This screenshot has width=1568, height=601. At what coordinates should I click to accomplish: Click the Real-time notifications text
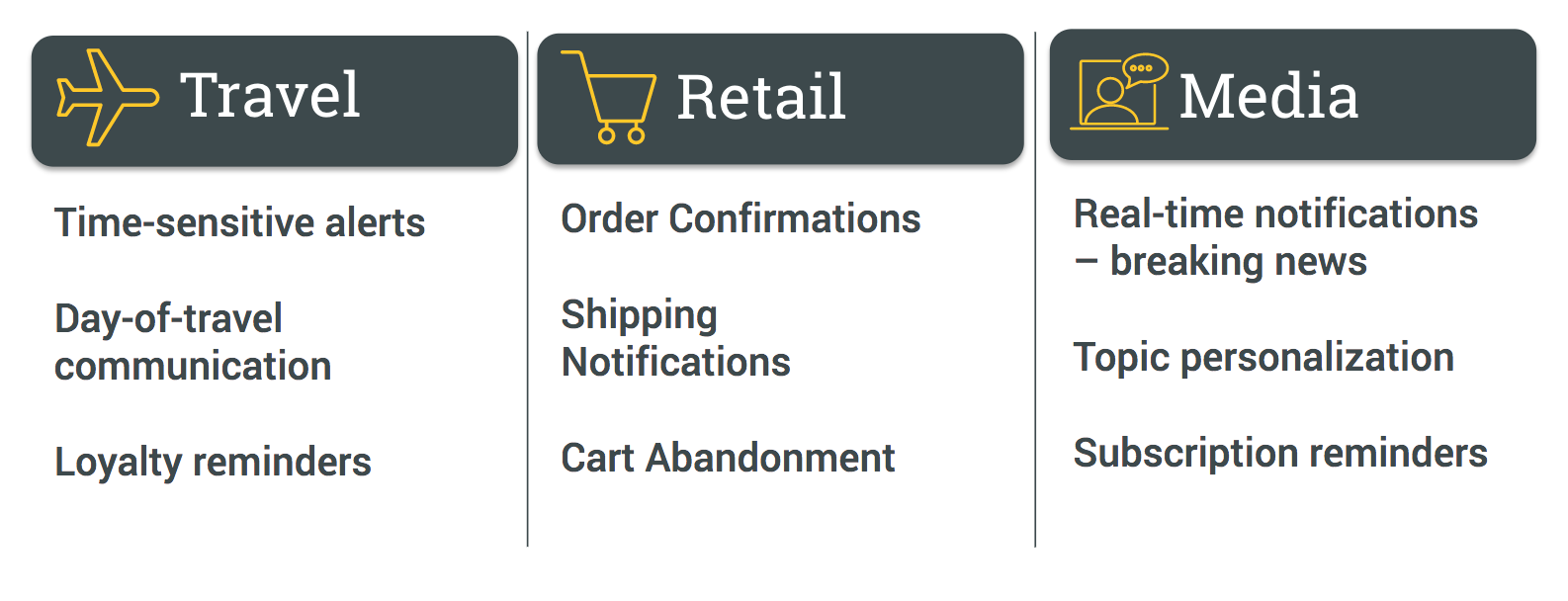[1275, 214]
